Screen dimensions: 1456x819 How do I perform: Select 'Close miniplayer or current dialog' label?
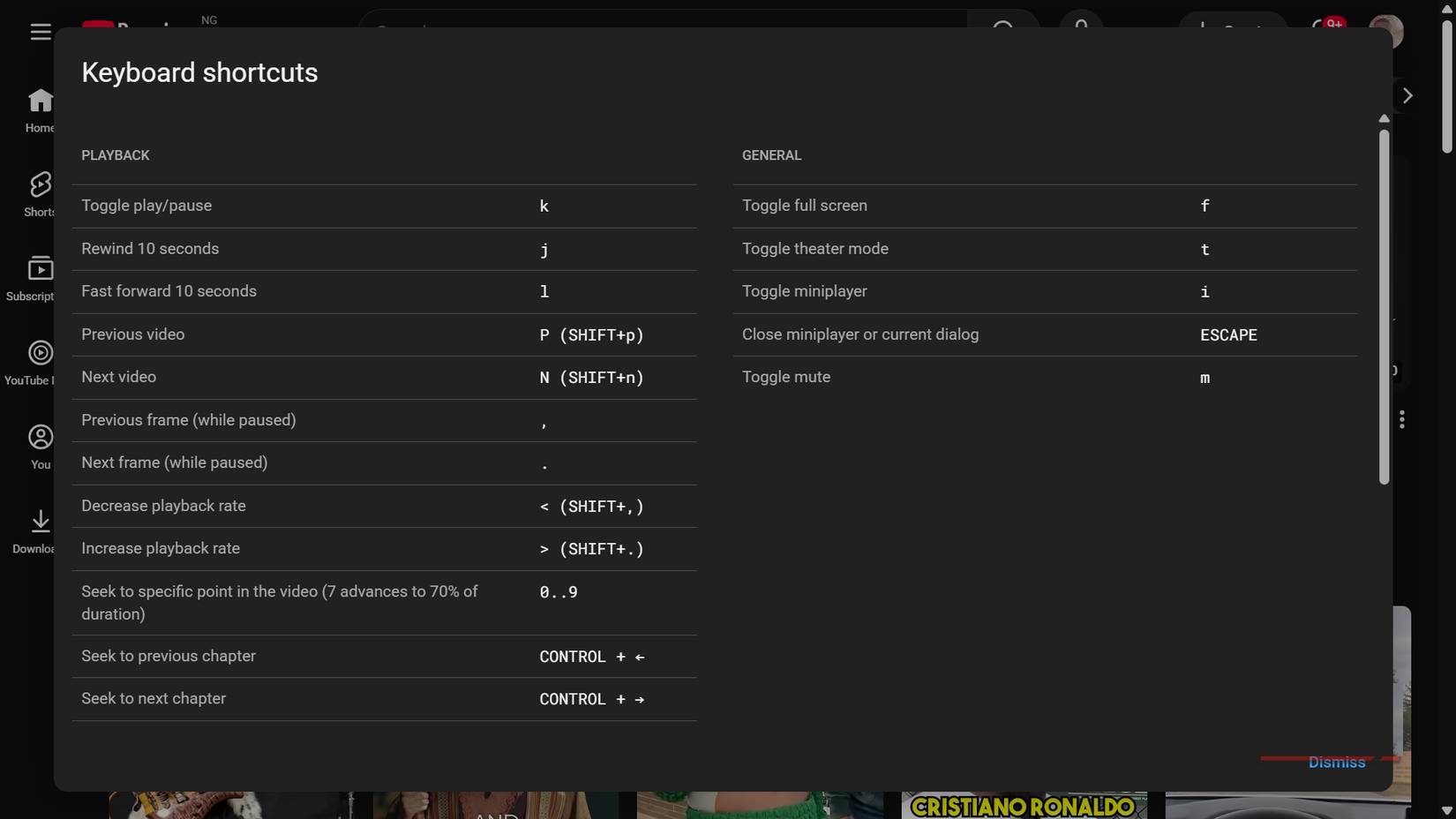point(860,334)
